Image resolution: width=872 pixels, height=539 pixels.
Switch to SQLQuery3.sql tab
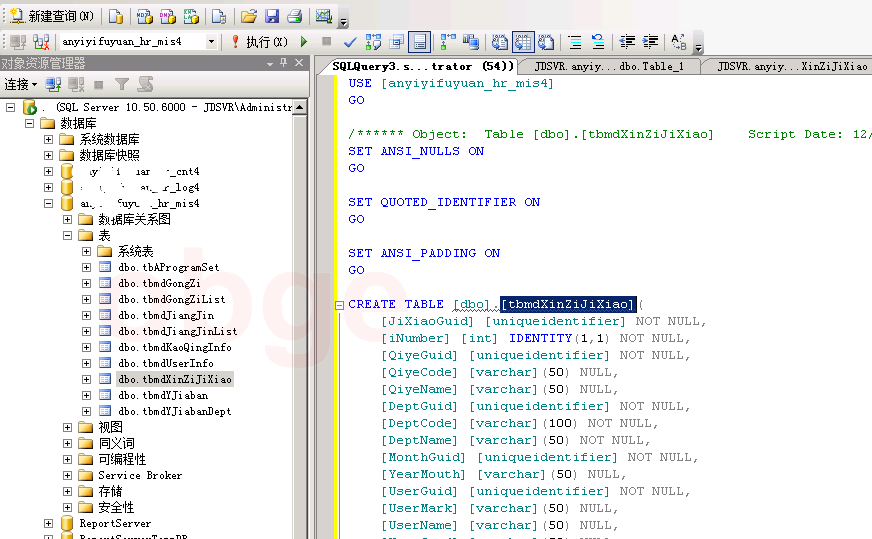pyautogui.click(x=423, y=66)
